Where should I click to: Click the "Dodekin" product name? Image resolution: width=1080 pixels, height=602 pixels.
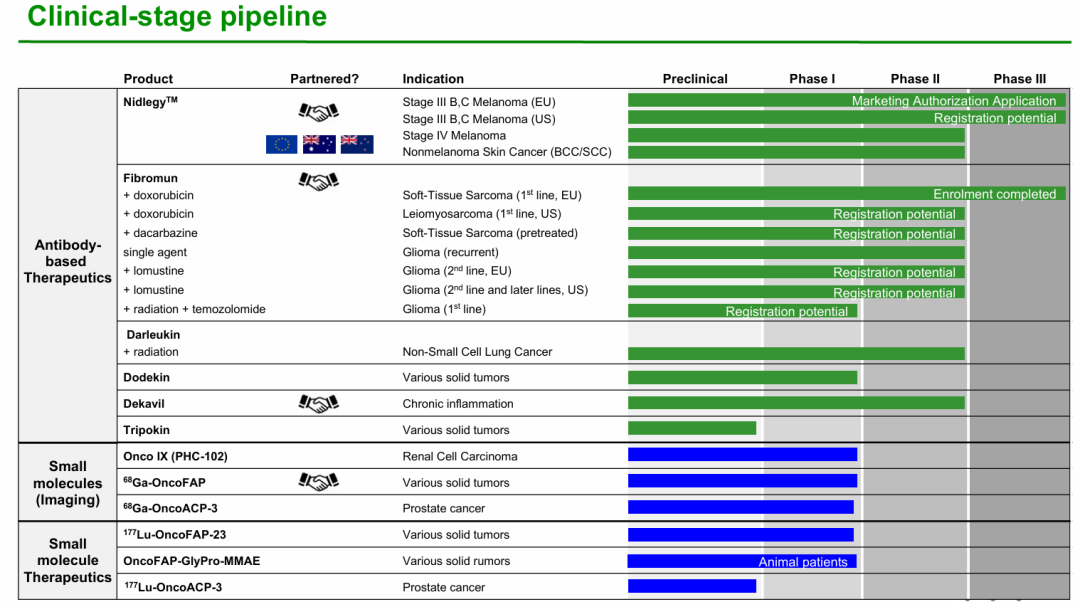[x=146, y=377]
